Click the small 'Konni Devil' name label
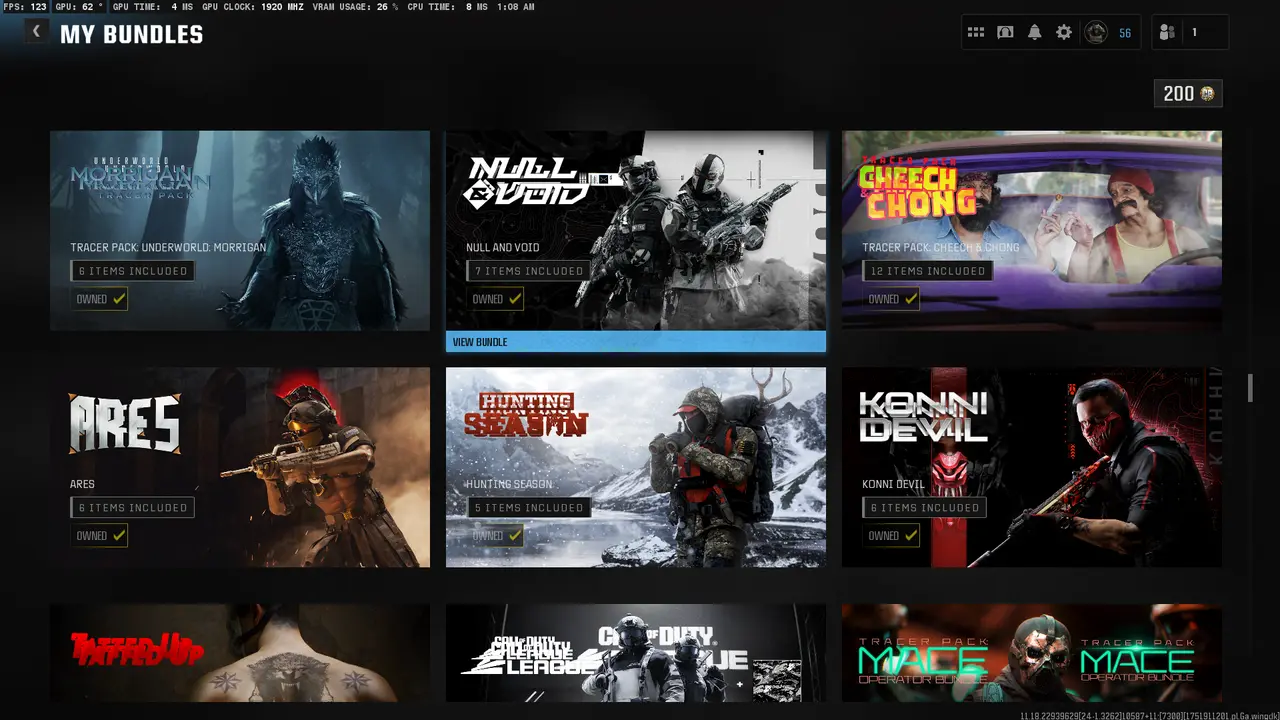 point(895,484)
